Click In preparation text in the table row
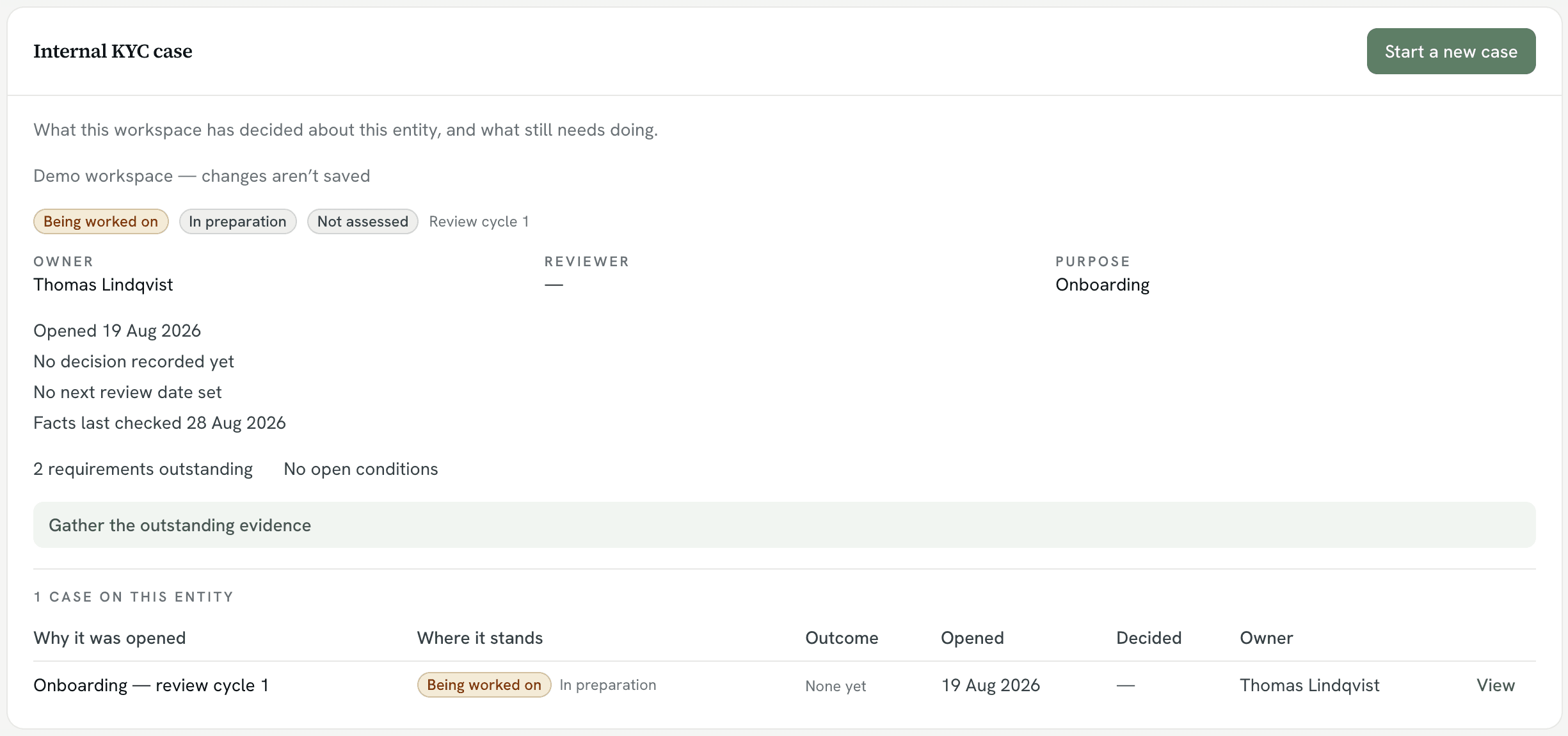The image size is (1568, 736). tap(607, 685)
